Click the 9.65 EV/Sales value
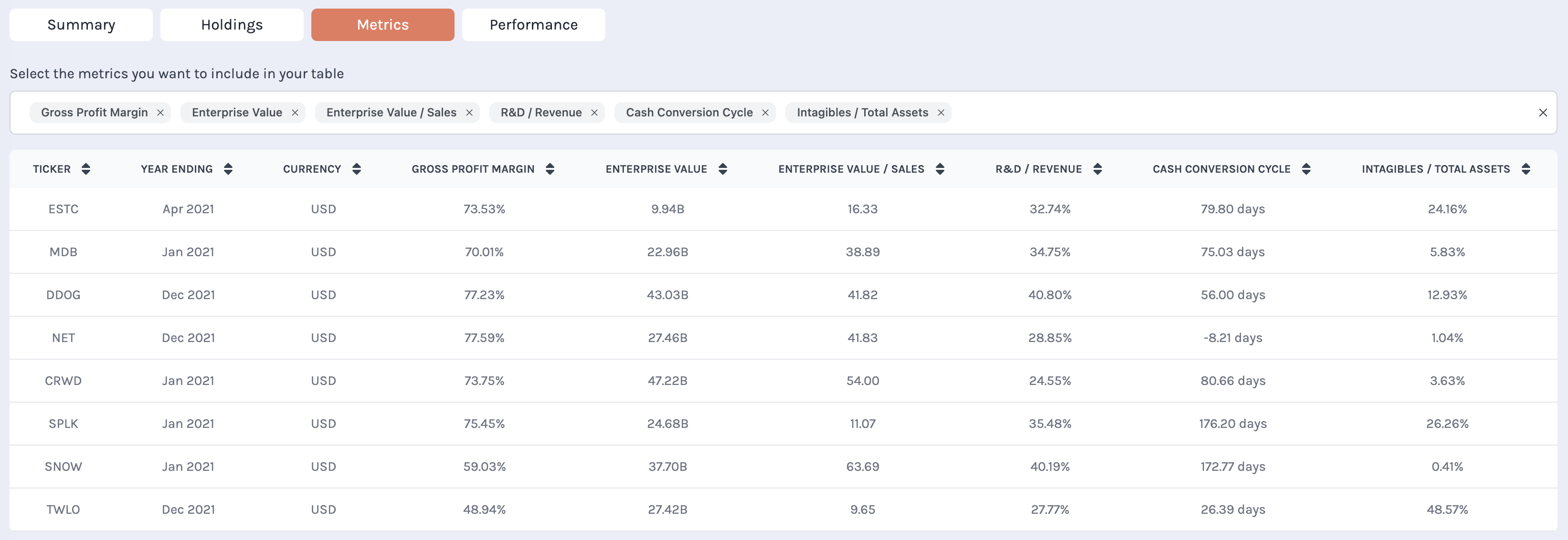The width and height of the screenshot is (1568, 540). click(x=862, y=509)
